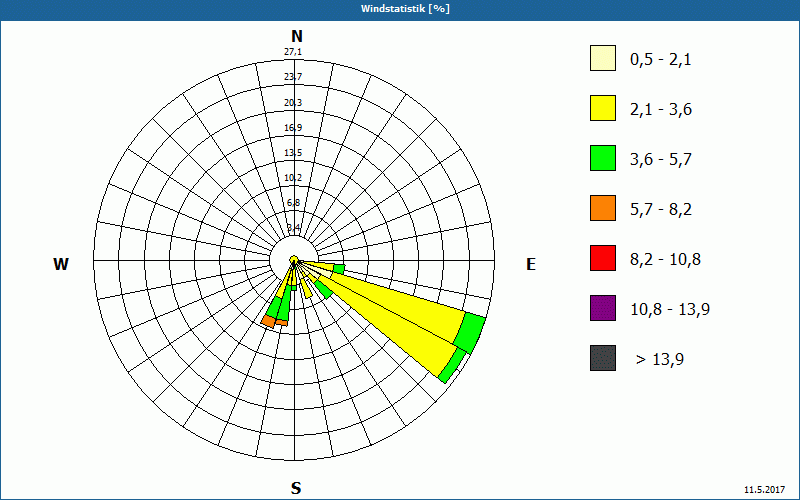The width and height of the screenshot is (800, 500).
Task: Click the 27,1 radial axis value
Action: [293, 52]
